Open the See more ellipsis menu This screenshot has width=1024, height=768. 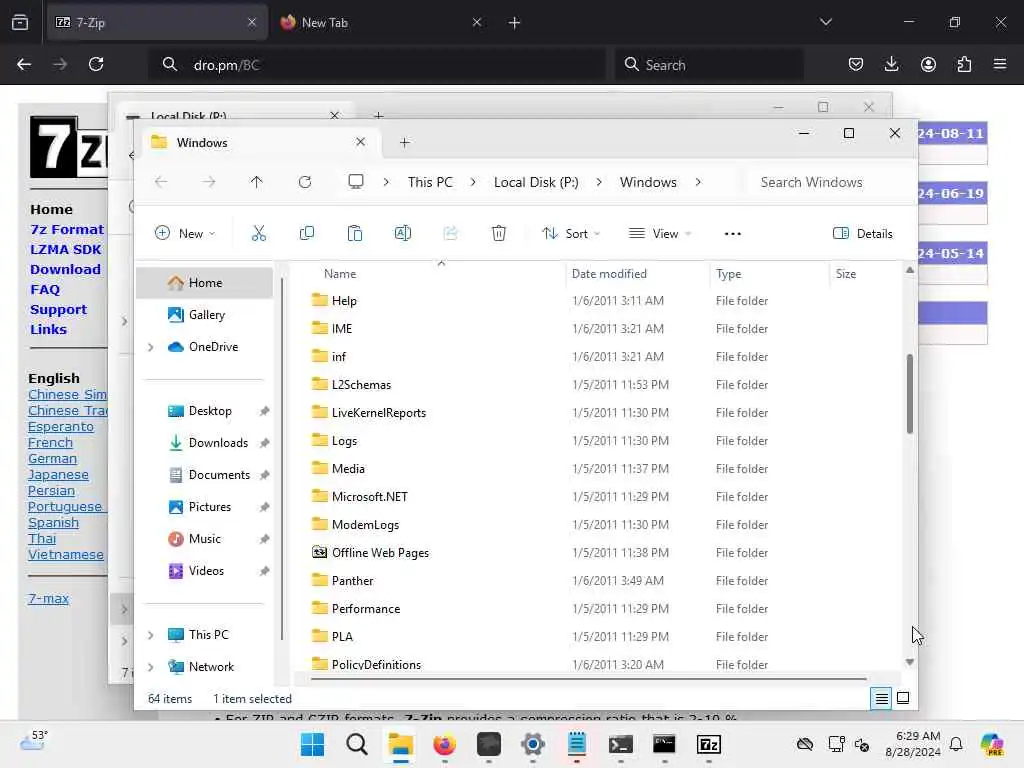point(733,234)
